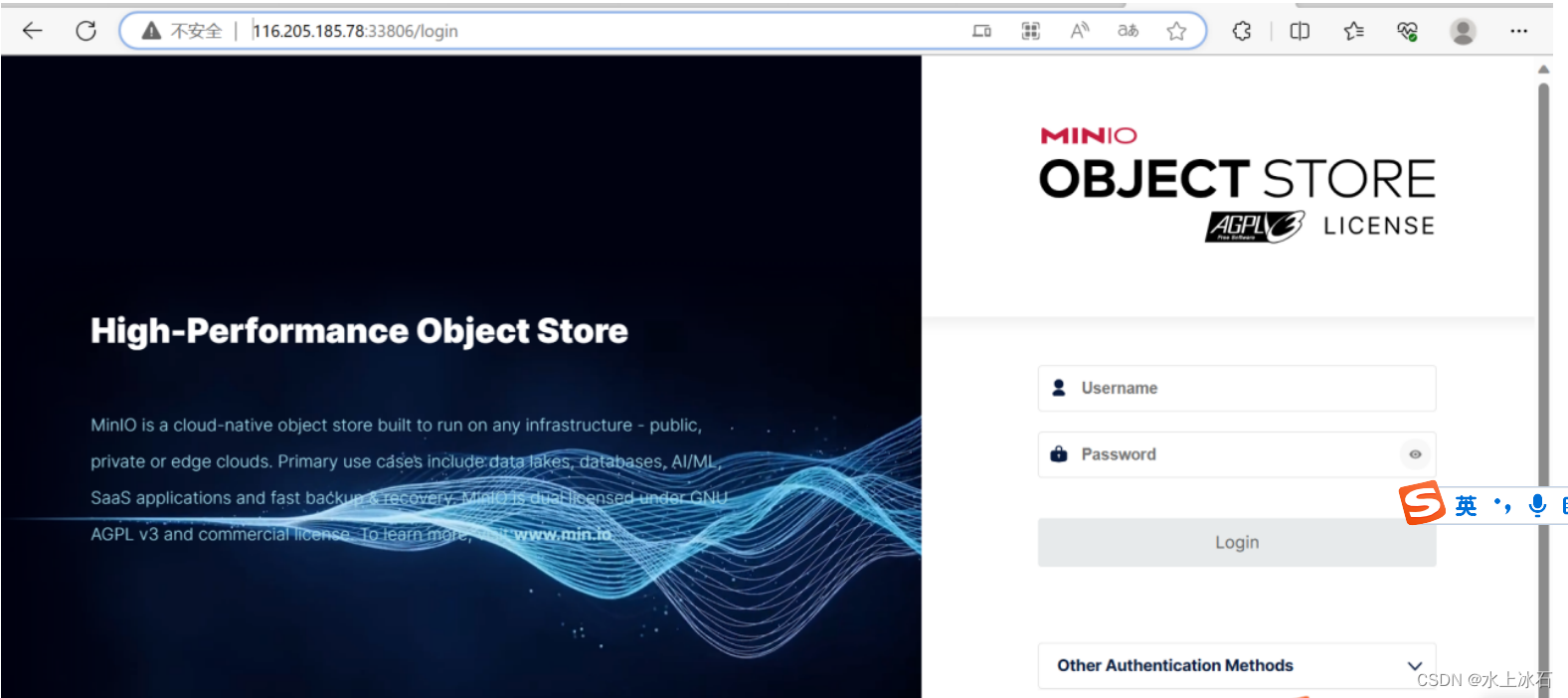Focus the Password input field
The height and width of the screenshot is (698, 1568).
1237,454
